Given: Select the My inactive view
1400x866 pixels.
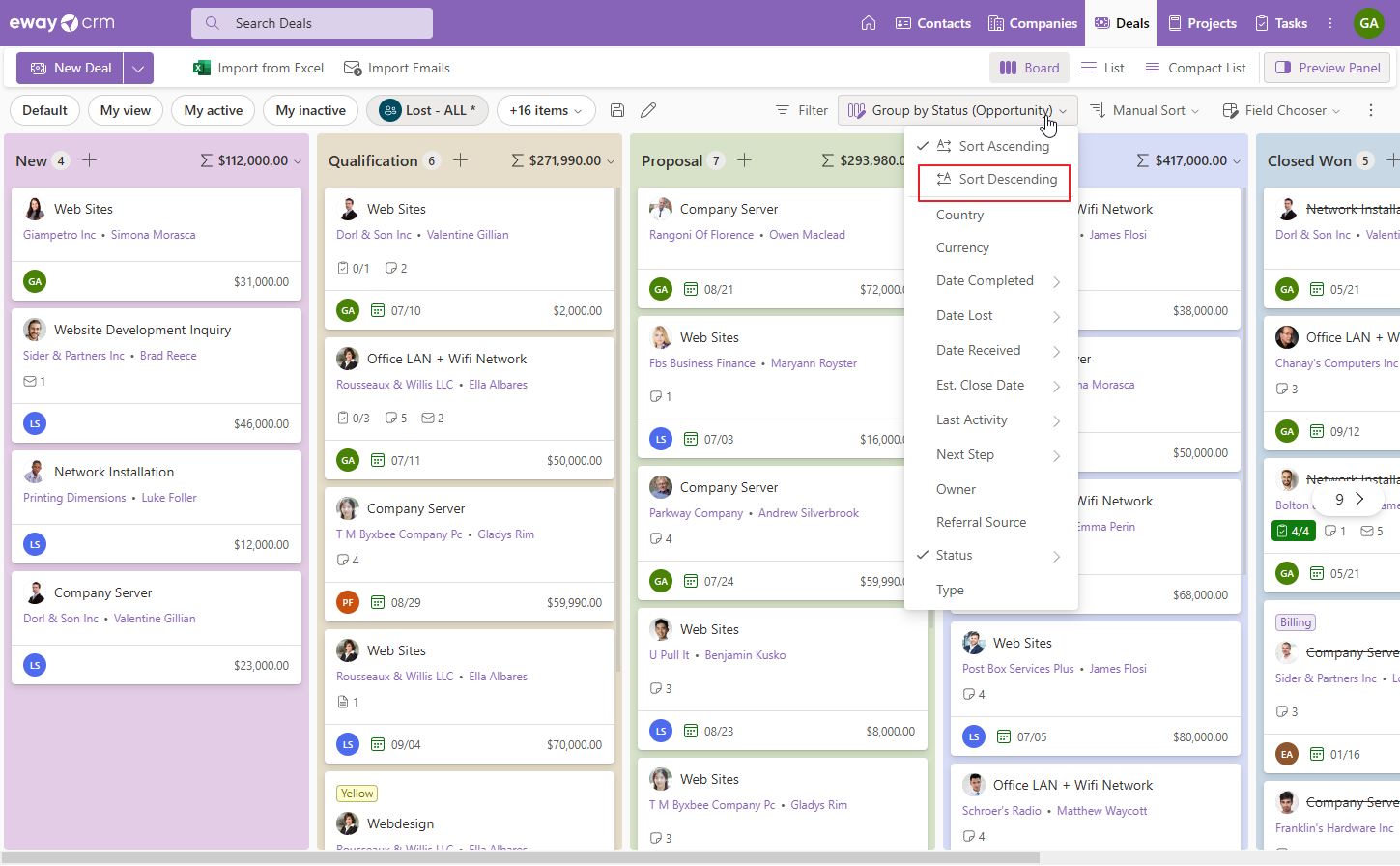Looking at the screenshot, I should 311,110.
